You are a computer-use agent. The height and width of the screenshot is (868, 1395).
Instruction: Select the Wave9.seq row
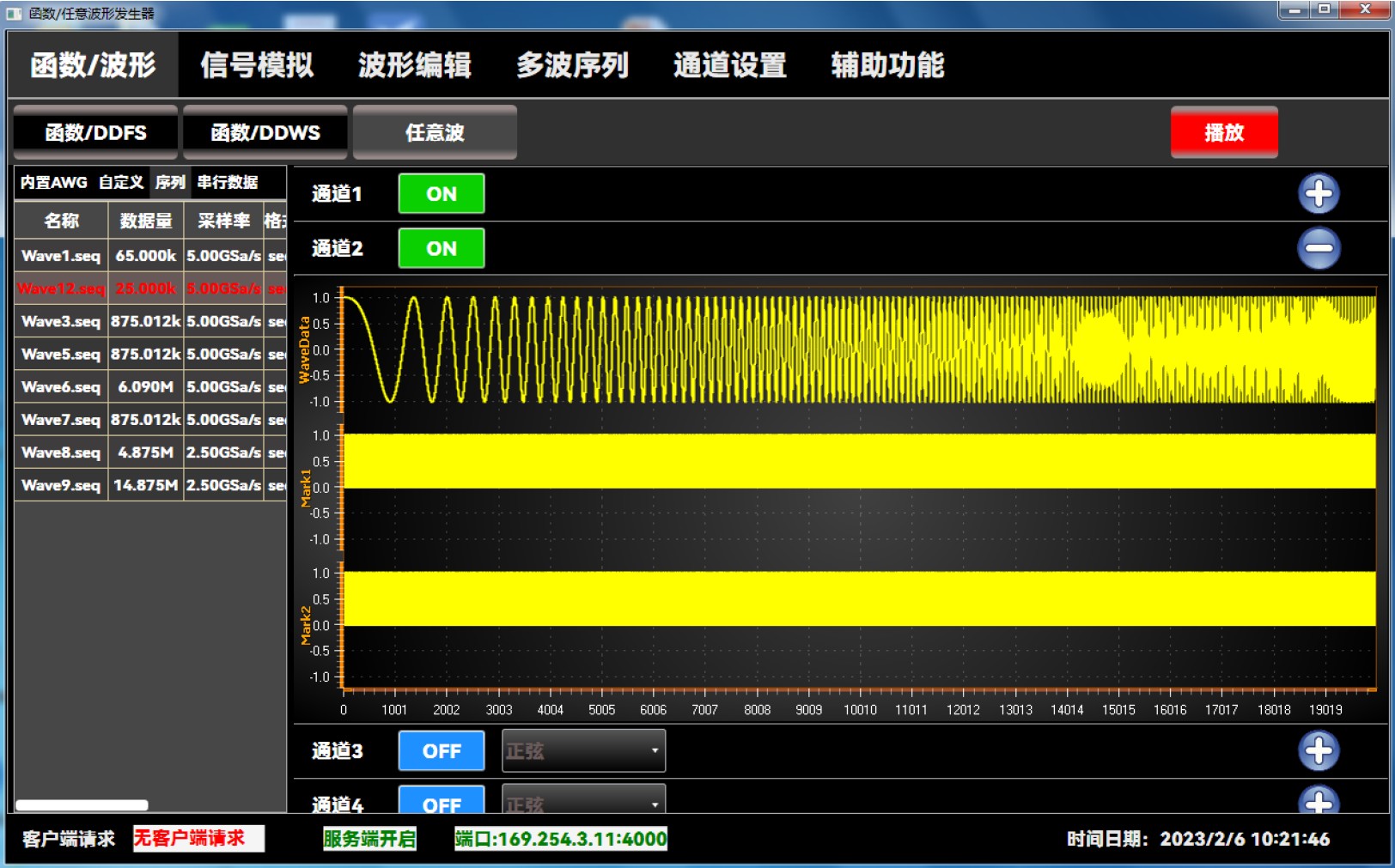click(x=150, y=485)
